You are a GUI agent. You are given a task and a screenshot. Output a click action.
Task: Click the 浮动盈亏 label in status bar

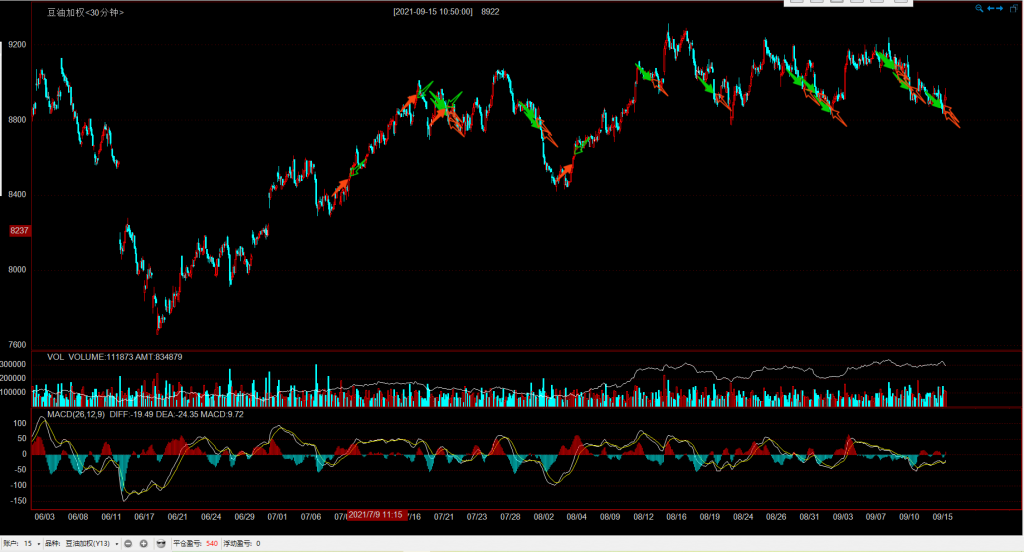pos(237,543)
